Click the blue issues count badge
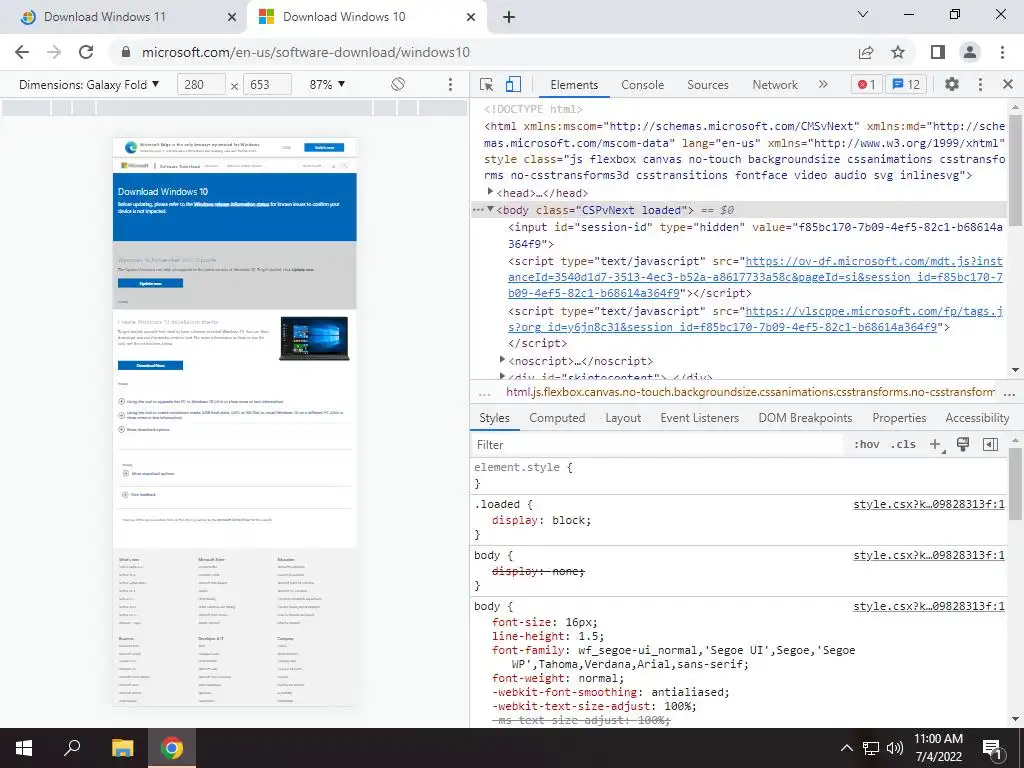1024x768 pixels. pos(906,84)
